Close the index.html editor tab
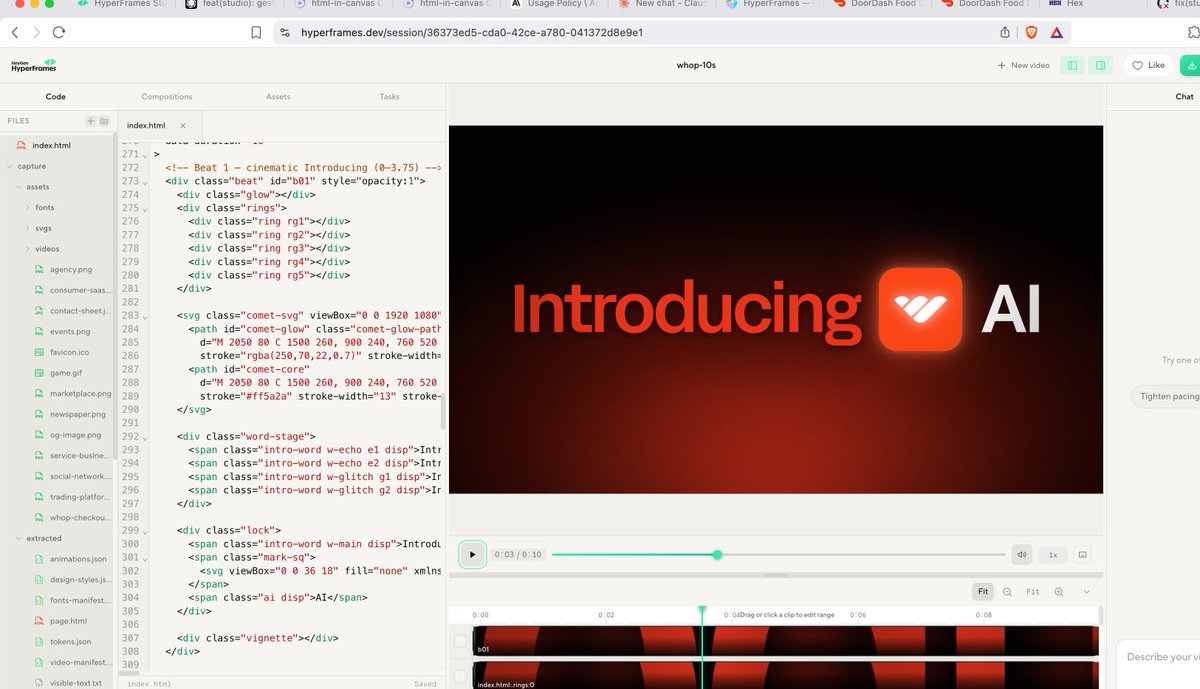This screenshot has width=1200, height=689. point(182,125)
